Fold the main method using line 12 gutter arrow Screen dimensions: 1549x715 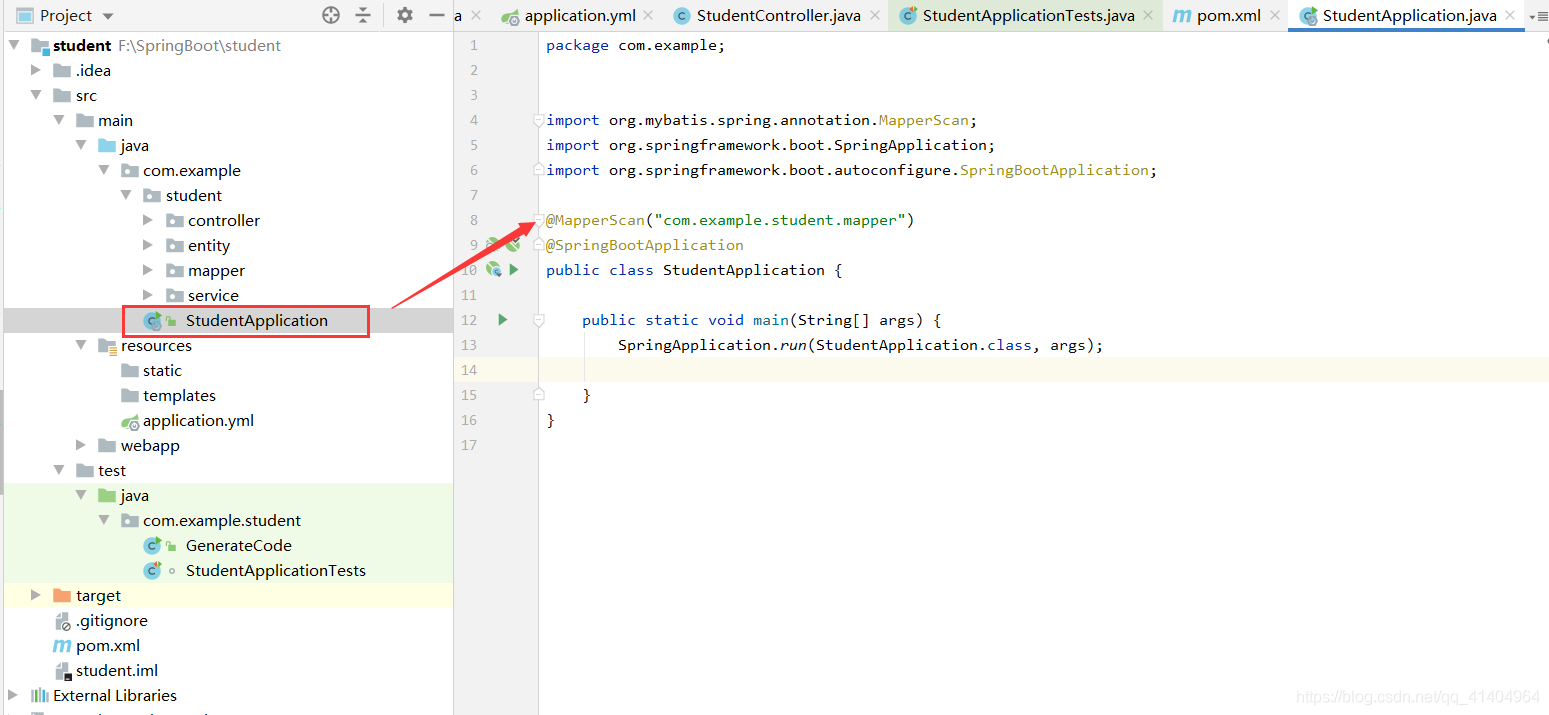pyautogui.click(x=538, y=319)
